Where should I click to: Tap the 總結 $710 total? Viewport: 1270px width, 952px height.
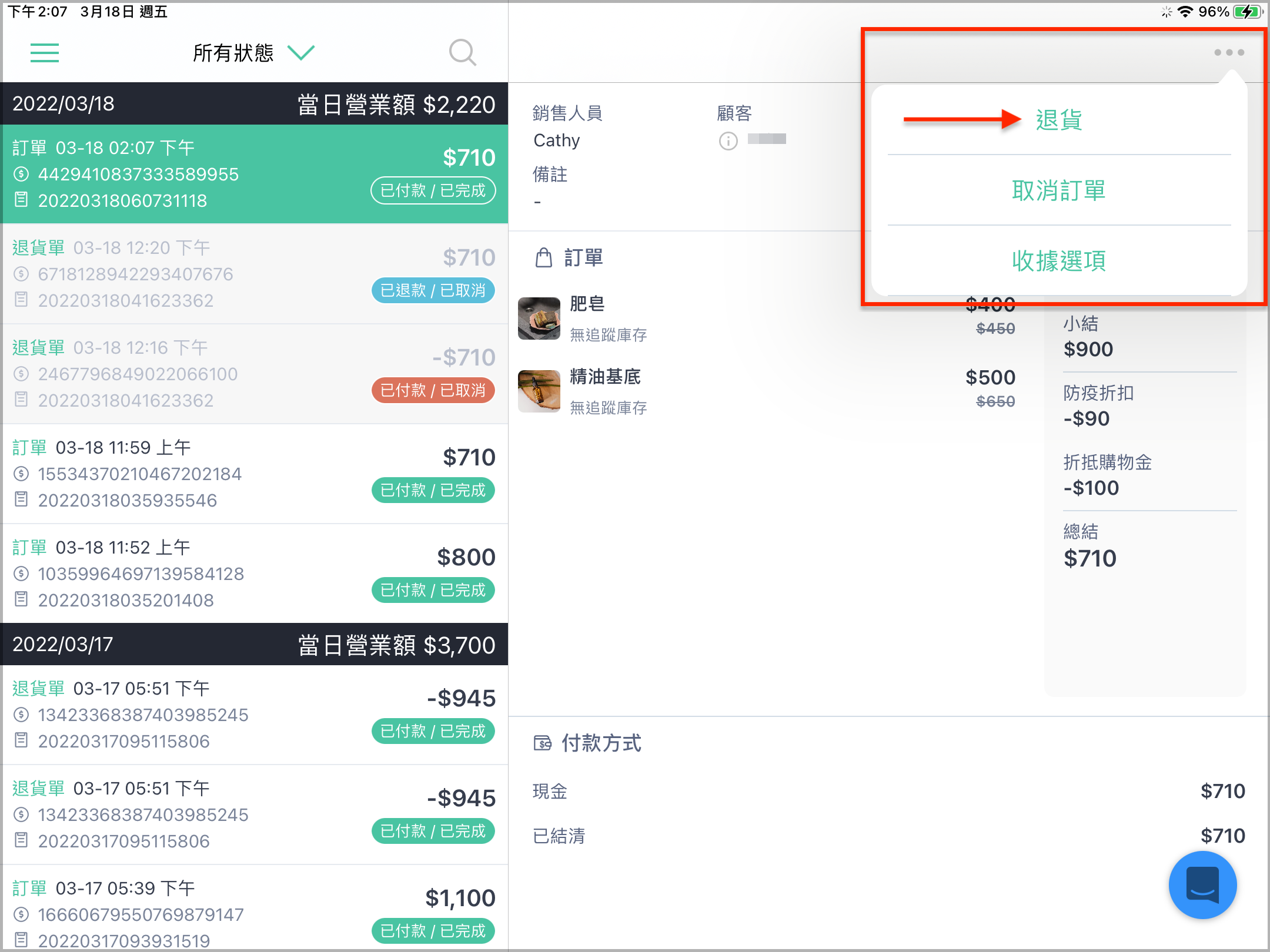(1089, 546)
